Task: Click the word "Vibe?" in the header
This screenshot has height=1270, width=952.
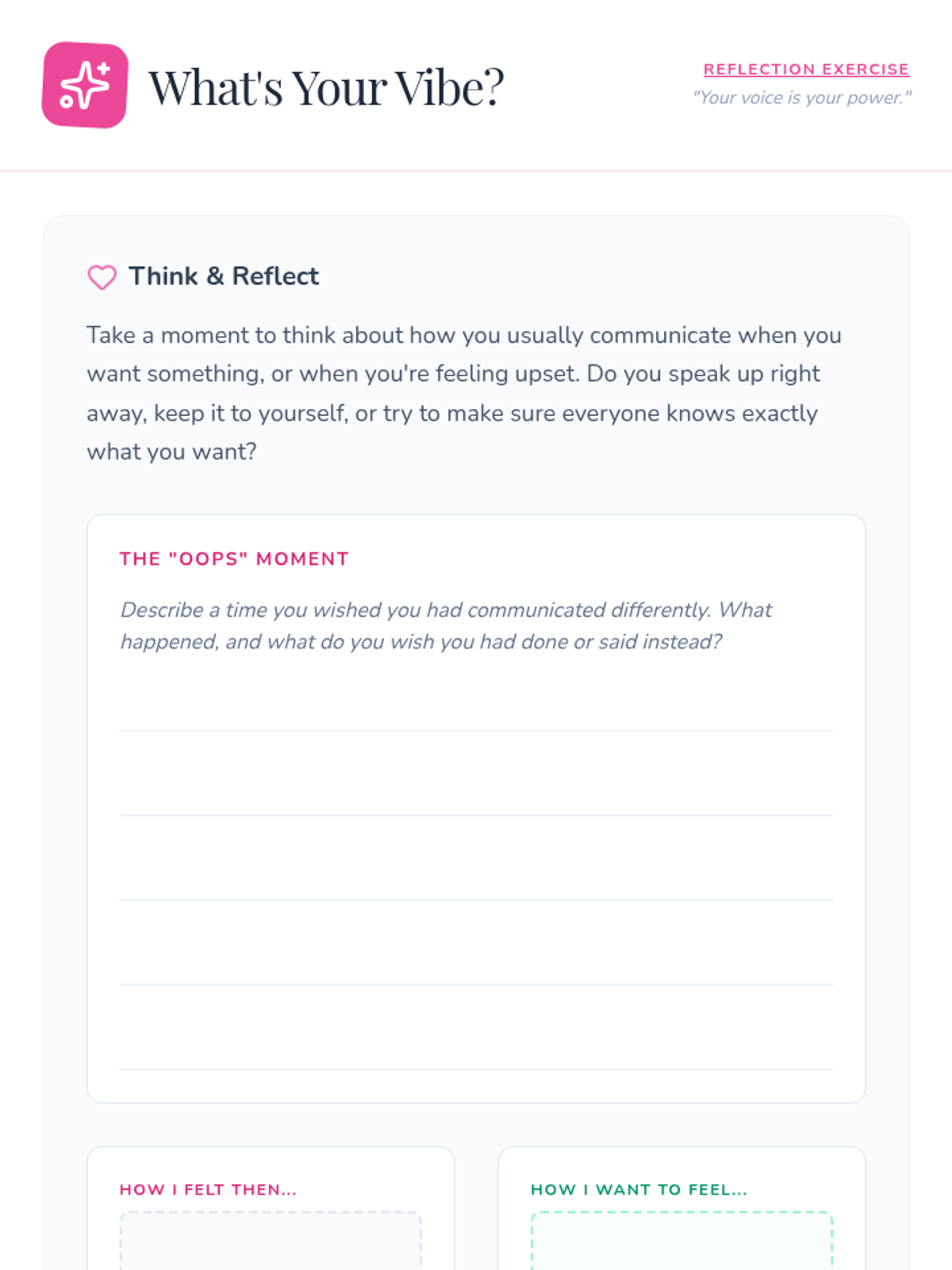Action: pos(450,87)
